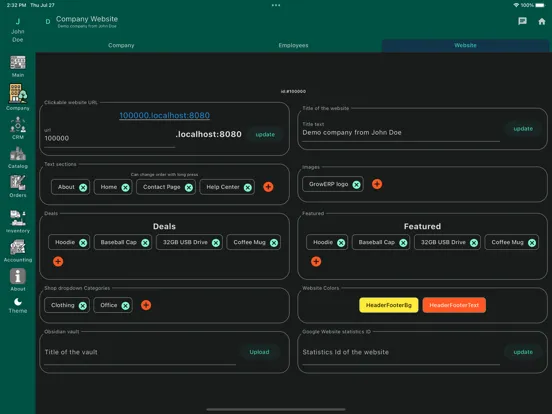Add a new text section
The image size is (552, 414).
tap(268, 187)
